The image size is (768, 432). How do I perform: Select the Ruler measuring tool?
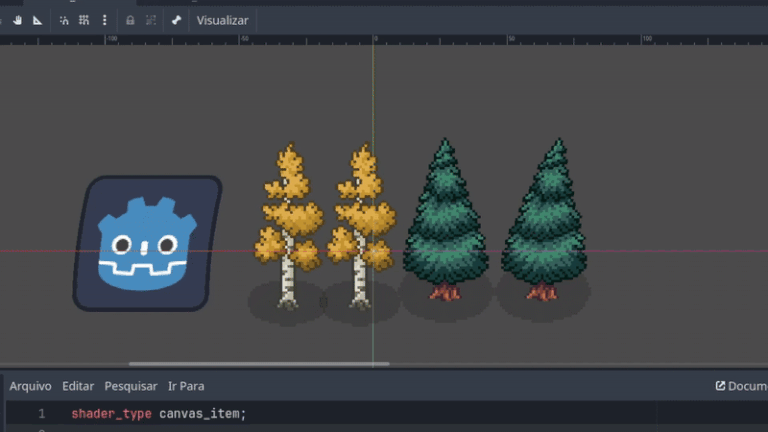[37, 20]
